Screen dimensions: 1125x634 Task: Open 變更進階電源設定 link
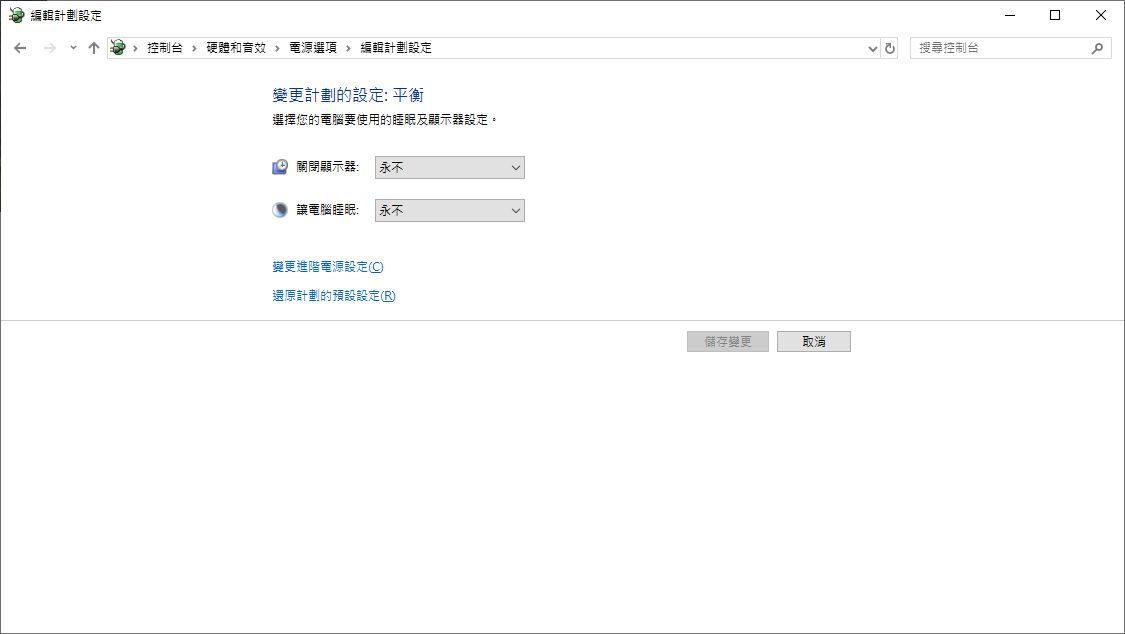point(327,267)
